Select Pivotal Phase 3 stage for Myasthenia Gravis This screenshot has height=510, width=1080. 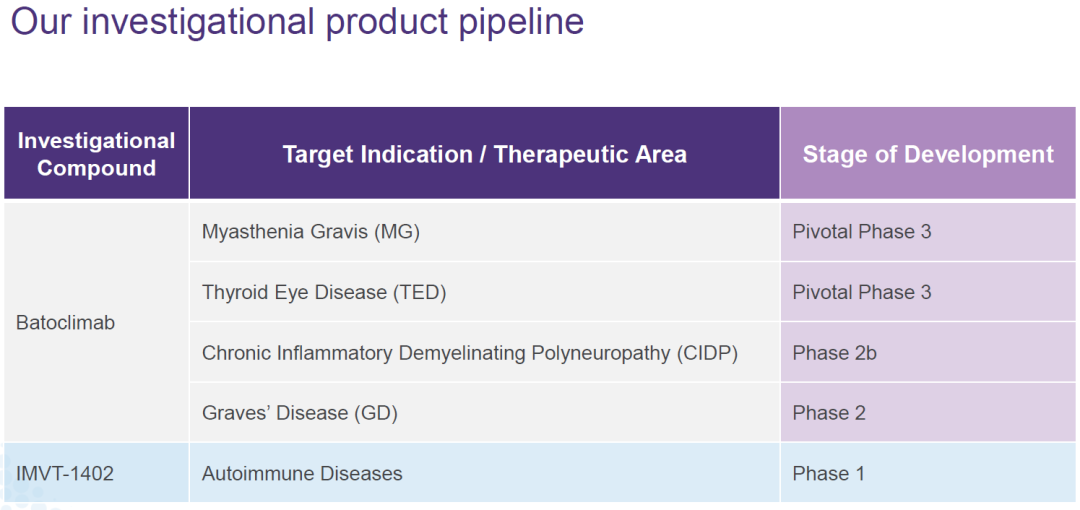862,232
